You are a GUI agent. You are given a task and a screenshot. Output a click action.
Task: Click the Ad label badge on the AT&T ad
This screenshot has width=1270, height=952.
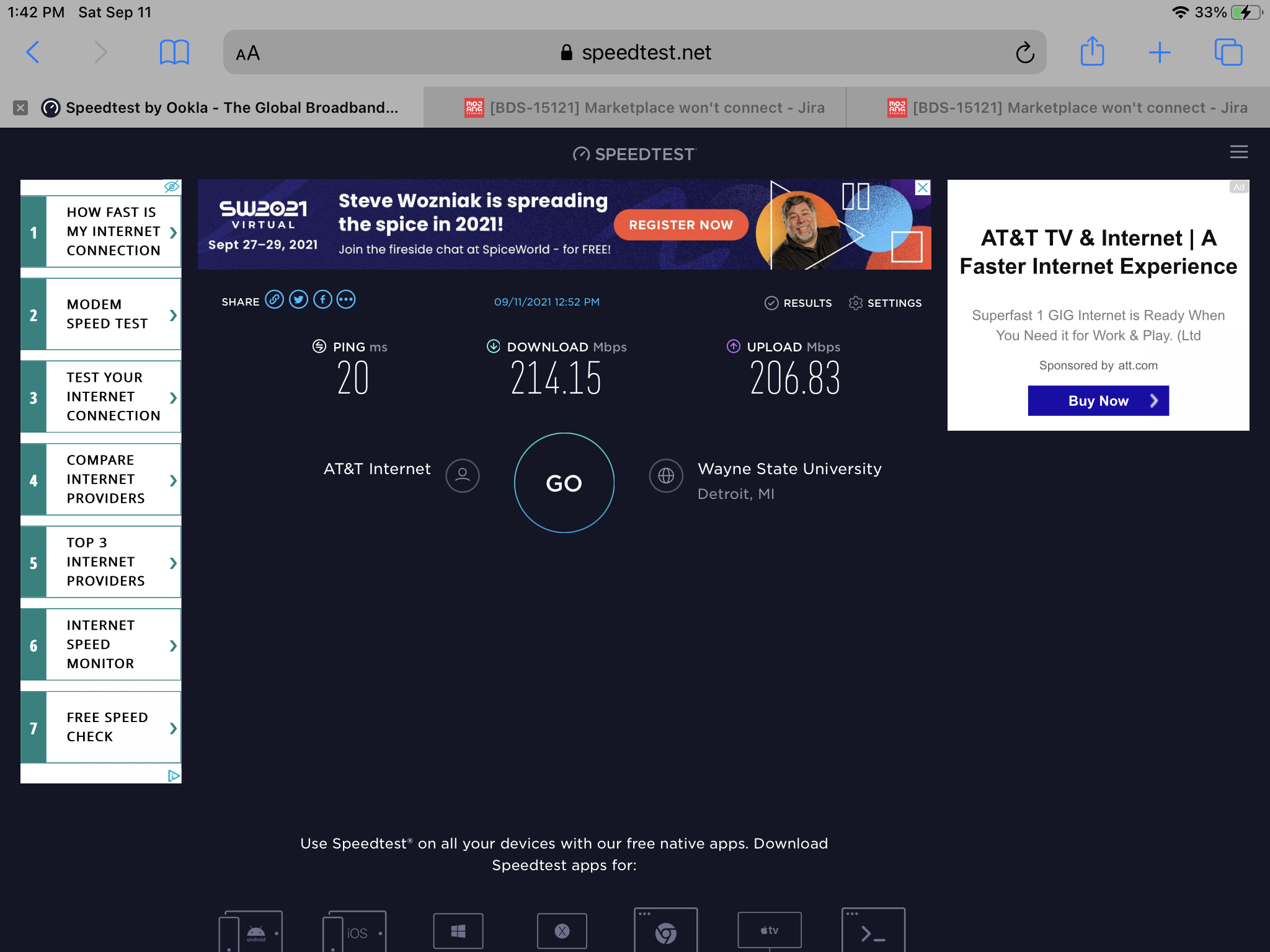pyautogui.click(x=1238, y=187)
